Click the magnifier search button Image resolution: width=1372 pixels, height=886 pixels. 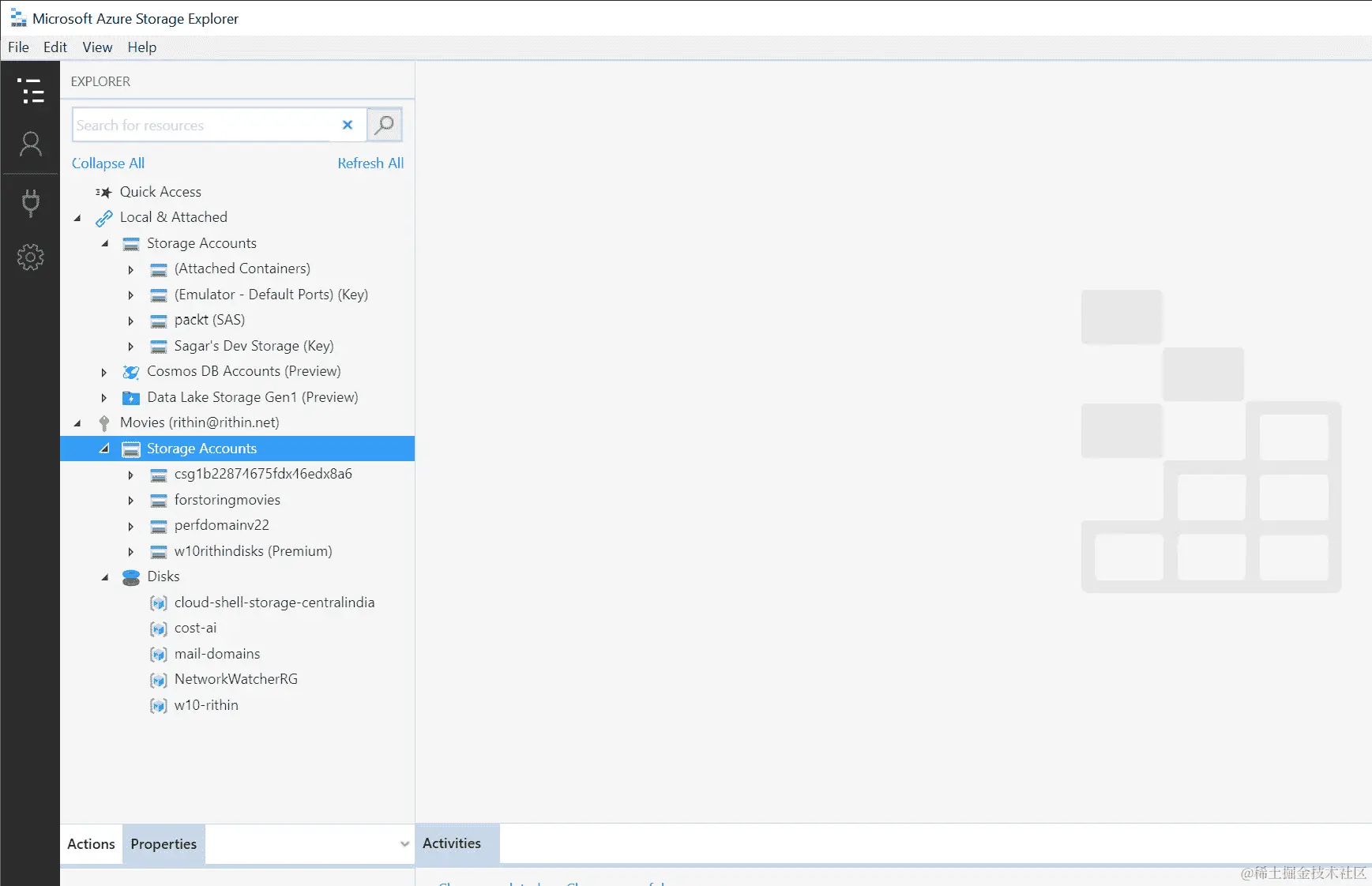tap(385, 125)
